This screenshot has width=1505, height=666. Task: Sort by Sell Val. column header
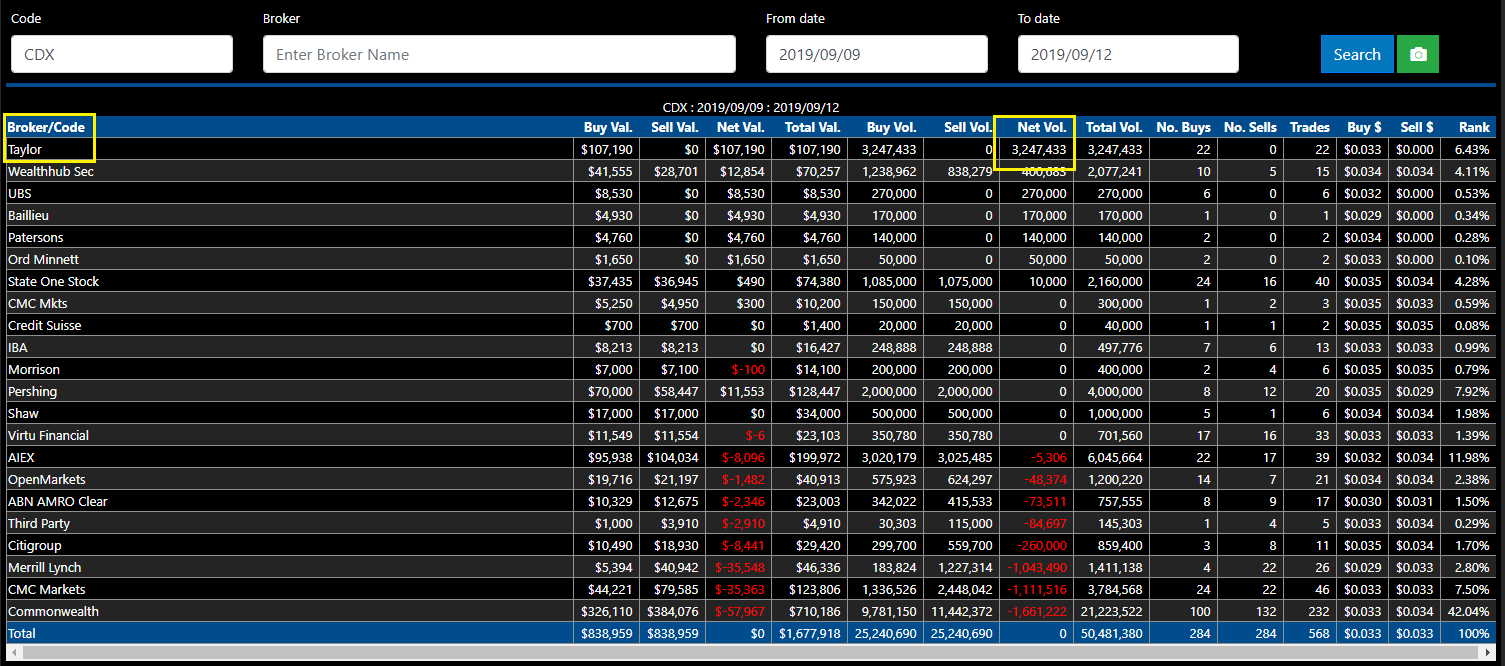point(675,127)
